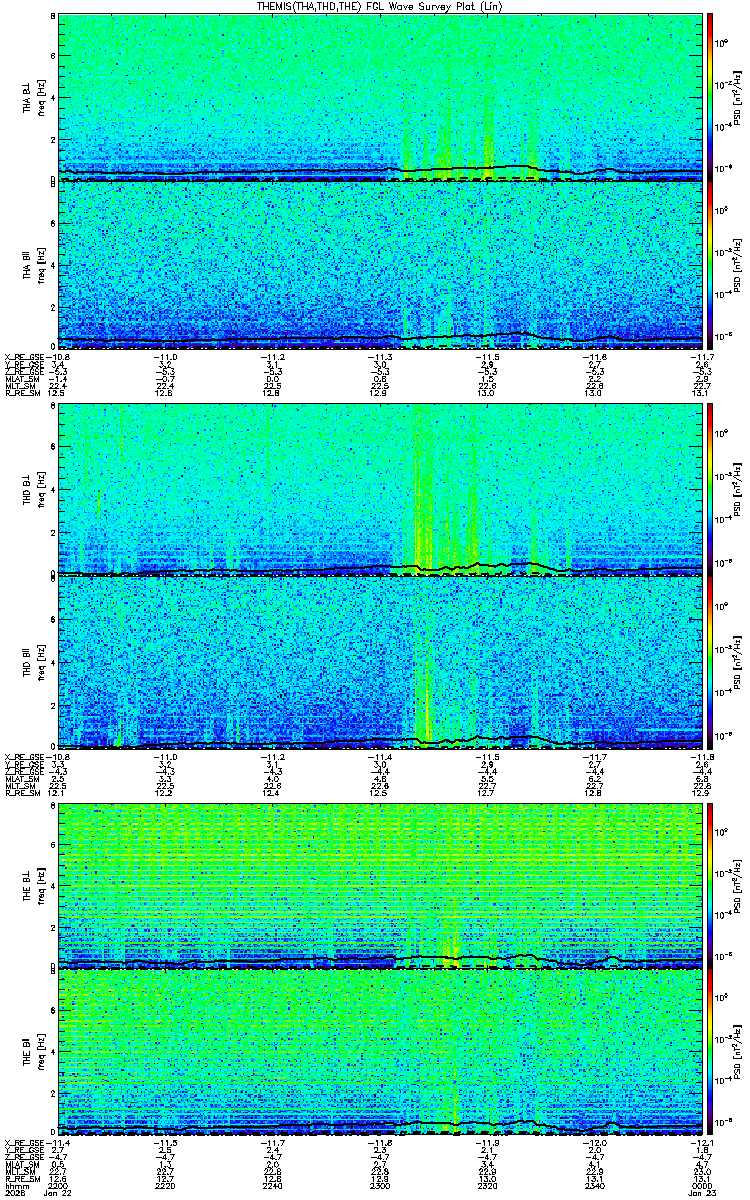Select the THA B-parallel color bar
Viewport: 750px width, 1200px height.
point(711,265)
